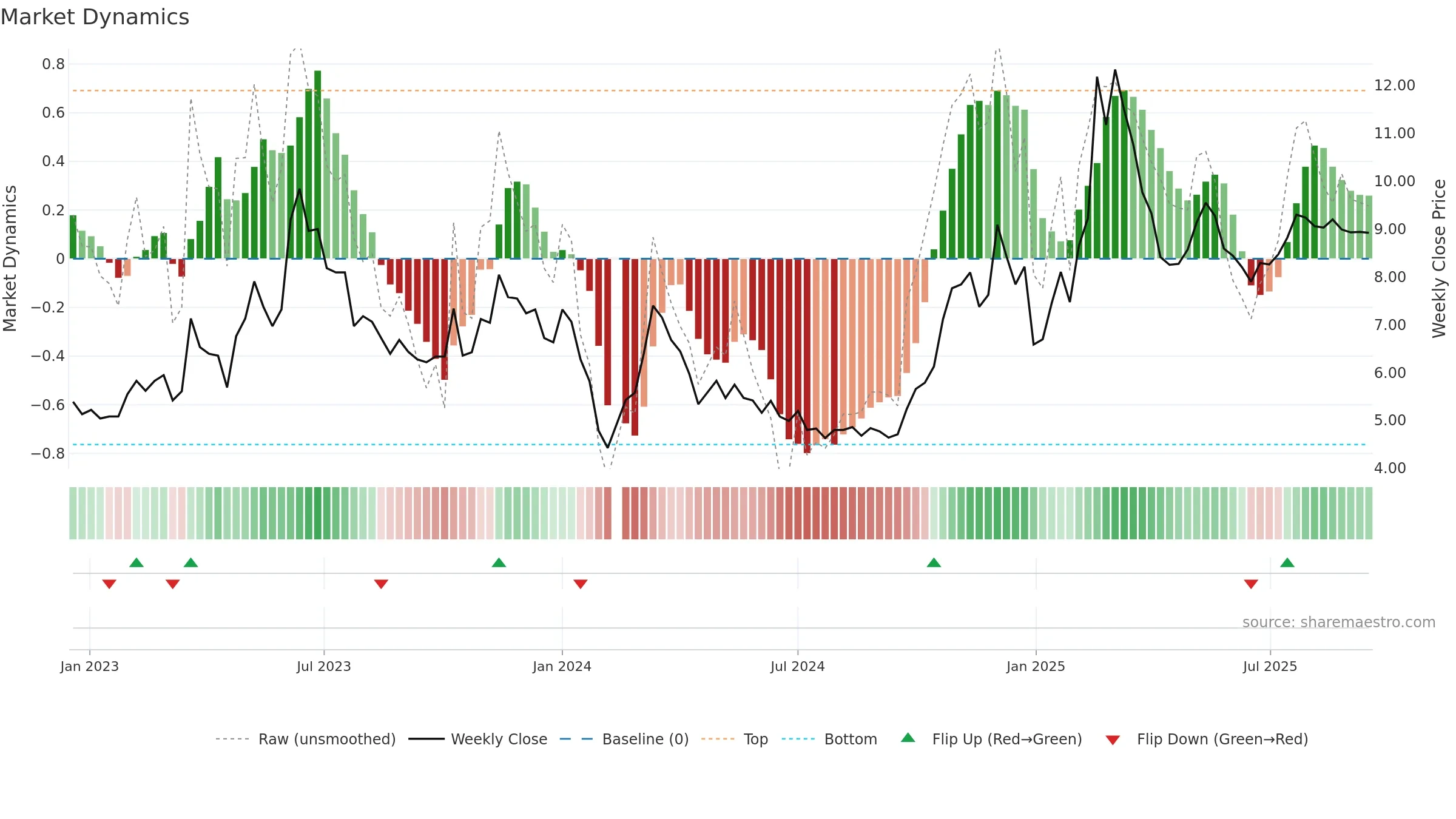Click the 12.00 price axis label

coord(1395,86)
